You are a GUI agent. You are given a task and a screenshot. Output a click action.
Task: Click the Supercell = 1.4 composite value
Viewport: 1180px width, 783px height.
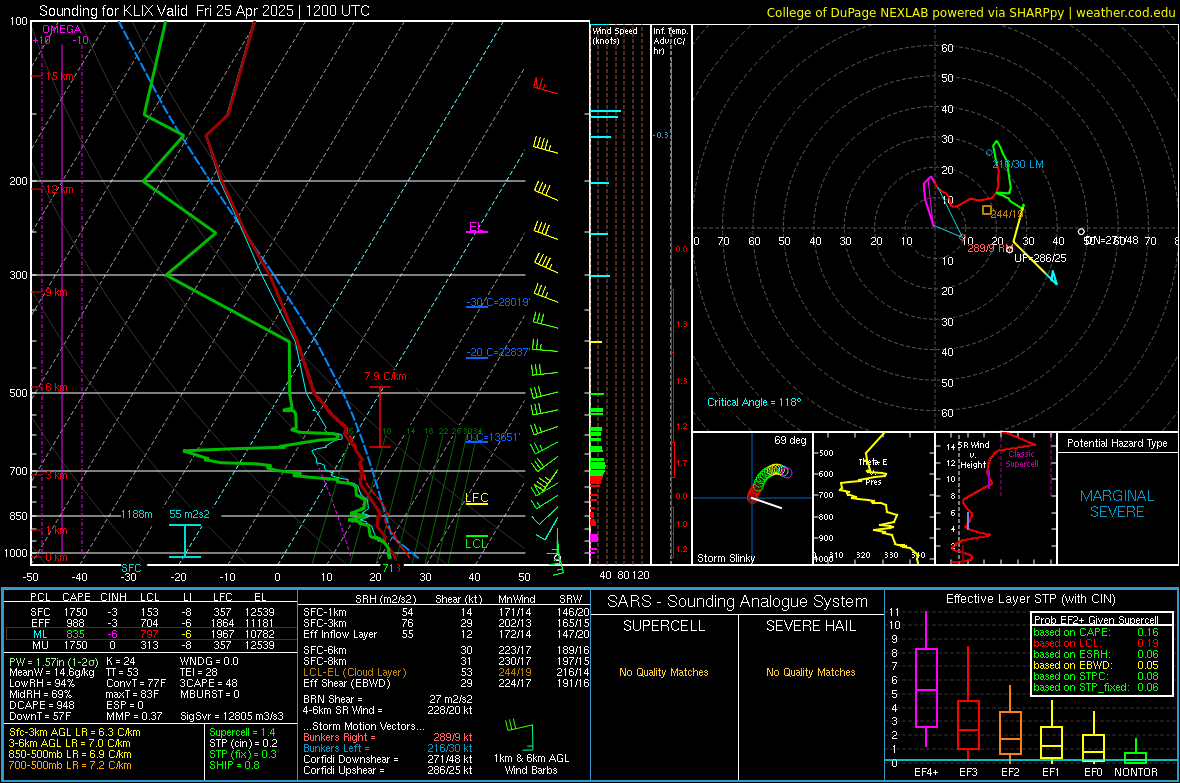242,732
